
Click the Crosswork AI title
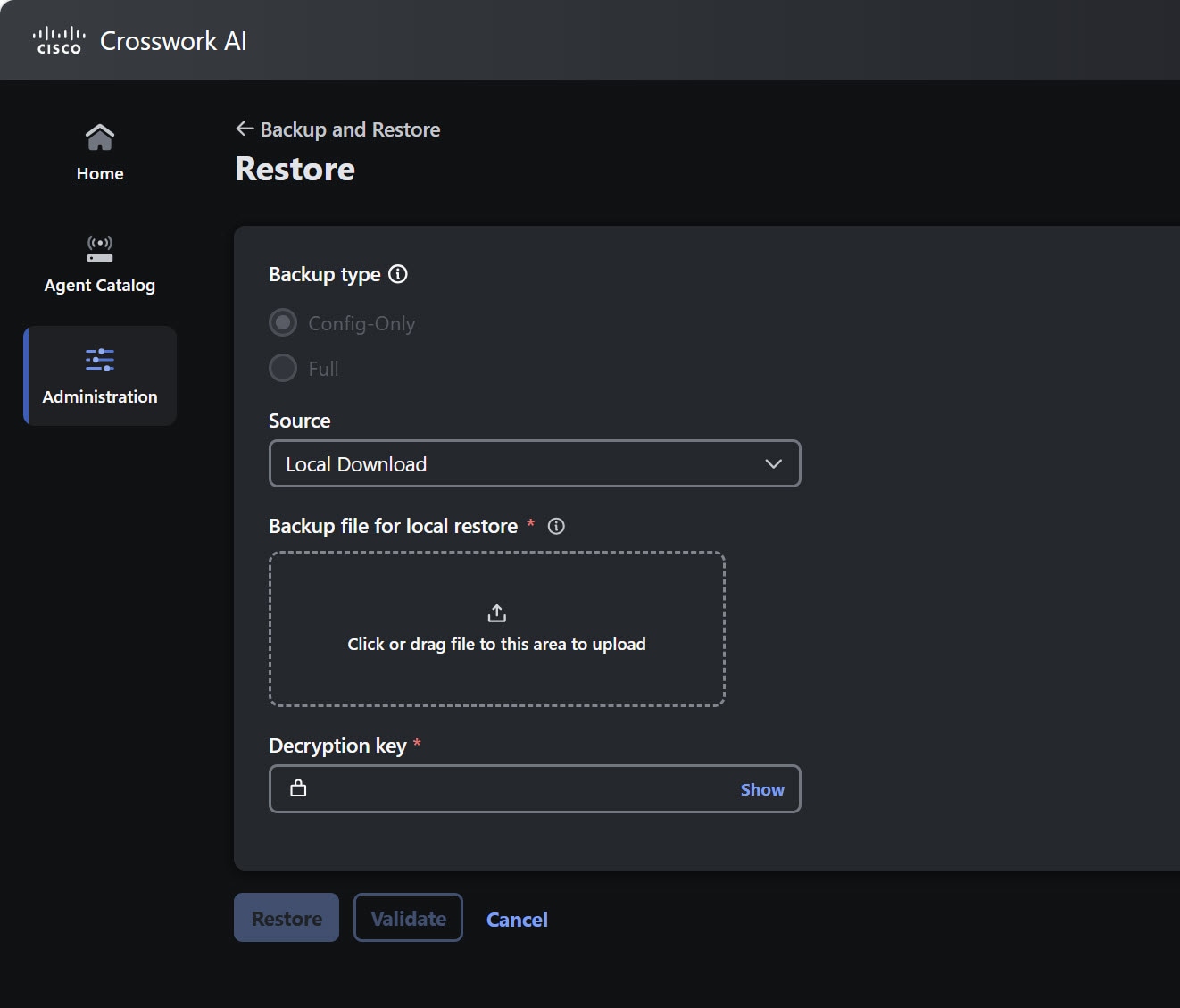pyautogui.click(x=173, y=41)
